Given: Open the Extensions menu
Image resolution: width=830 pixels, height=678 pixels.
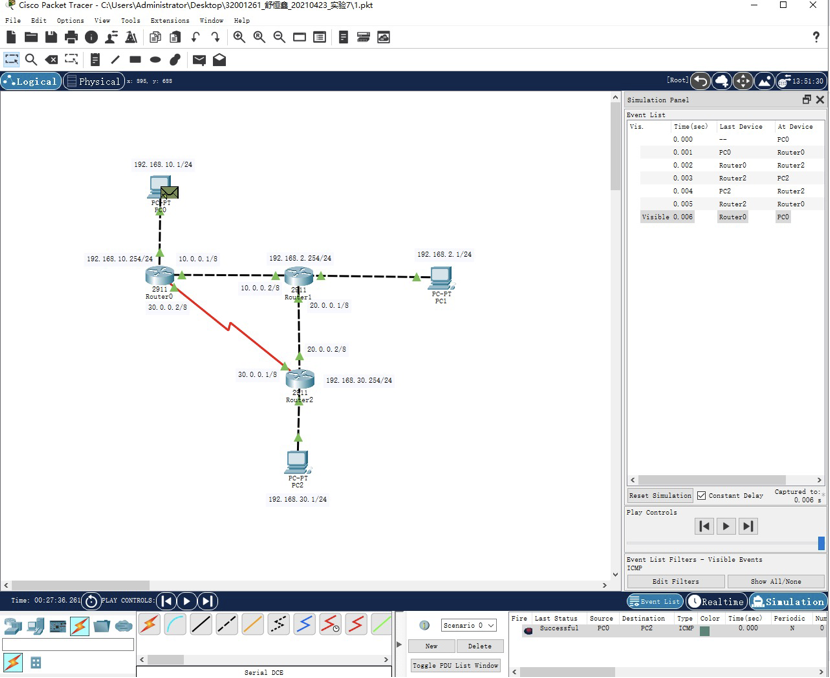Looking at the screenshot, I should pos(169,20).
